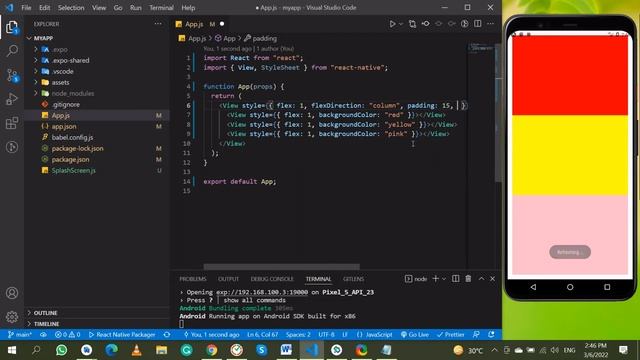
Task: Open the Edit menu
Action: 44,7
